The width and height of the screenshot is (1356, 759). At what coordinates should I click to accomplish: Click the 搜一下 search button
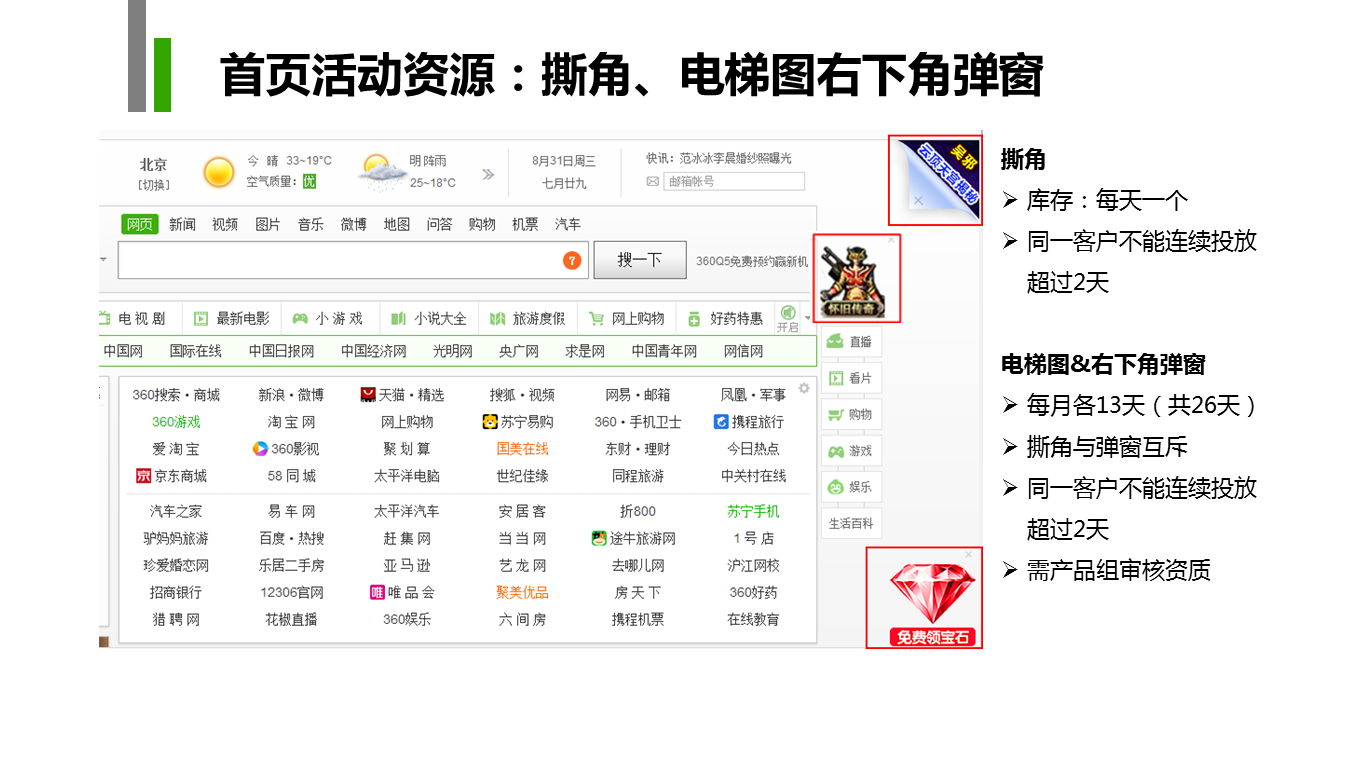(x=640, y=260)
